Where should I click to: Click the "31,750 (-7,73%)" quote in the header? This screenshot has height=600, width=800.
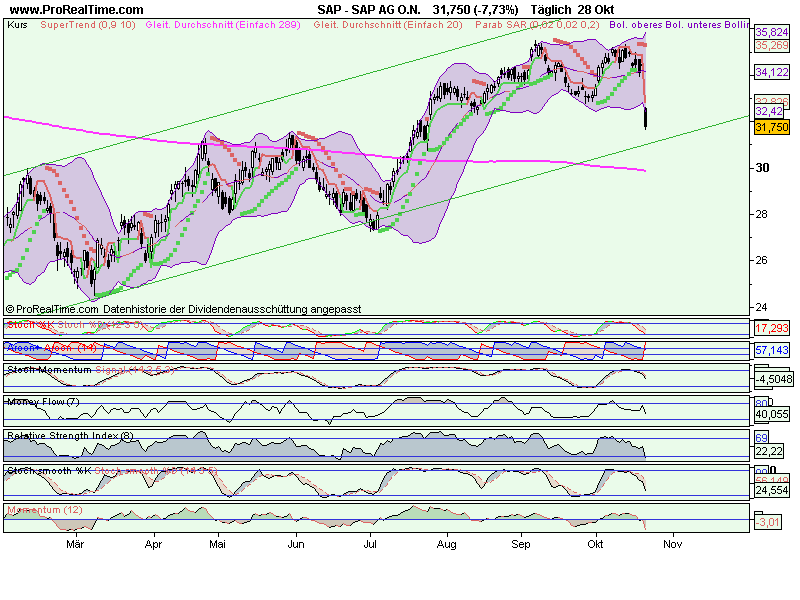pyautogui.click(x=476, y=10)
